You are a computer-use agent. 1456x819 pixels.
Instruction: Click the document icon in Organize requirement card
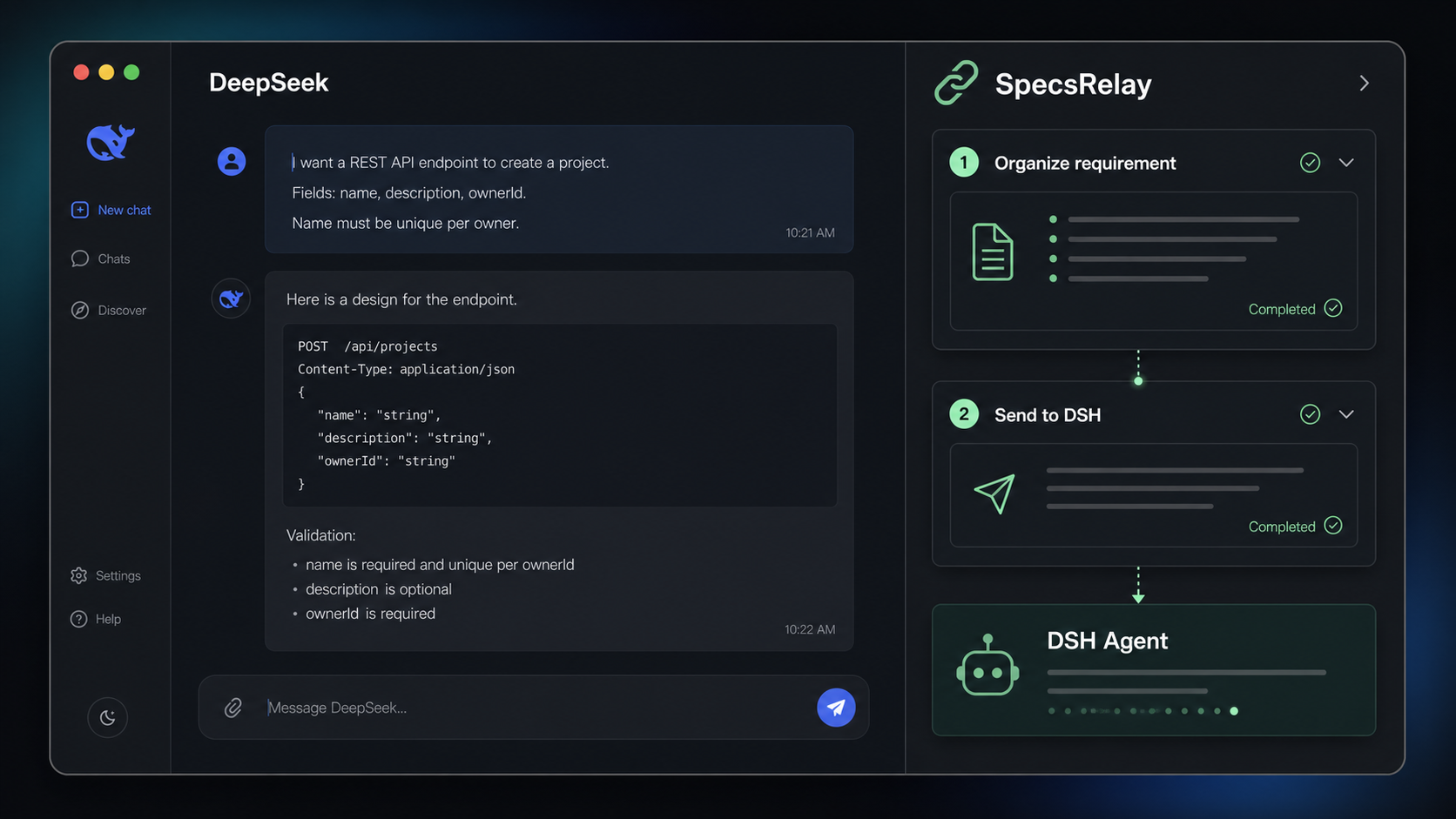pos(993,252)
